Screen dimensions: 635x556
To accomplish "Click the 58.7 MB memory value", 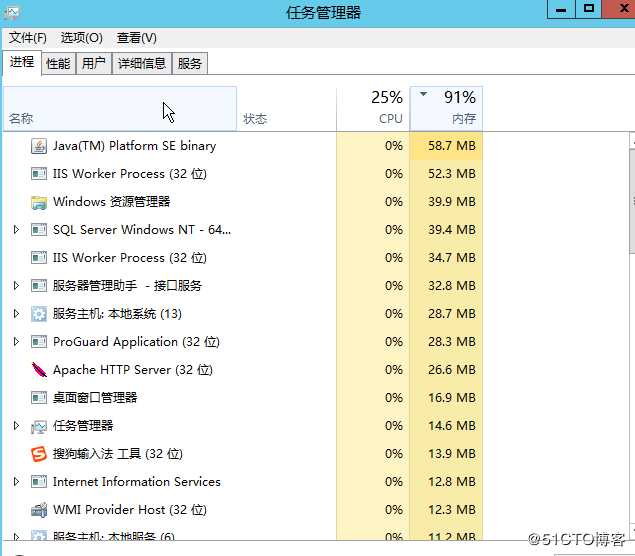I will (452, 146).
